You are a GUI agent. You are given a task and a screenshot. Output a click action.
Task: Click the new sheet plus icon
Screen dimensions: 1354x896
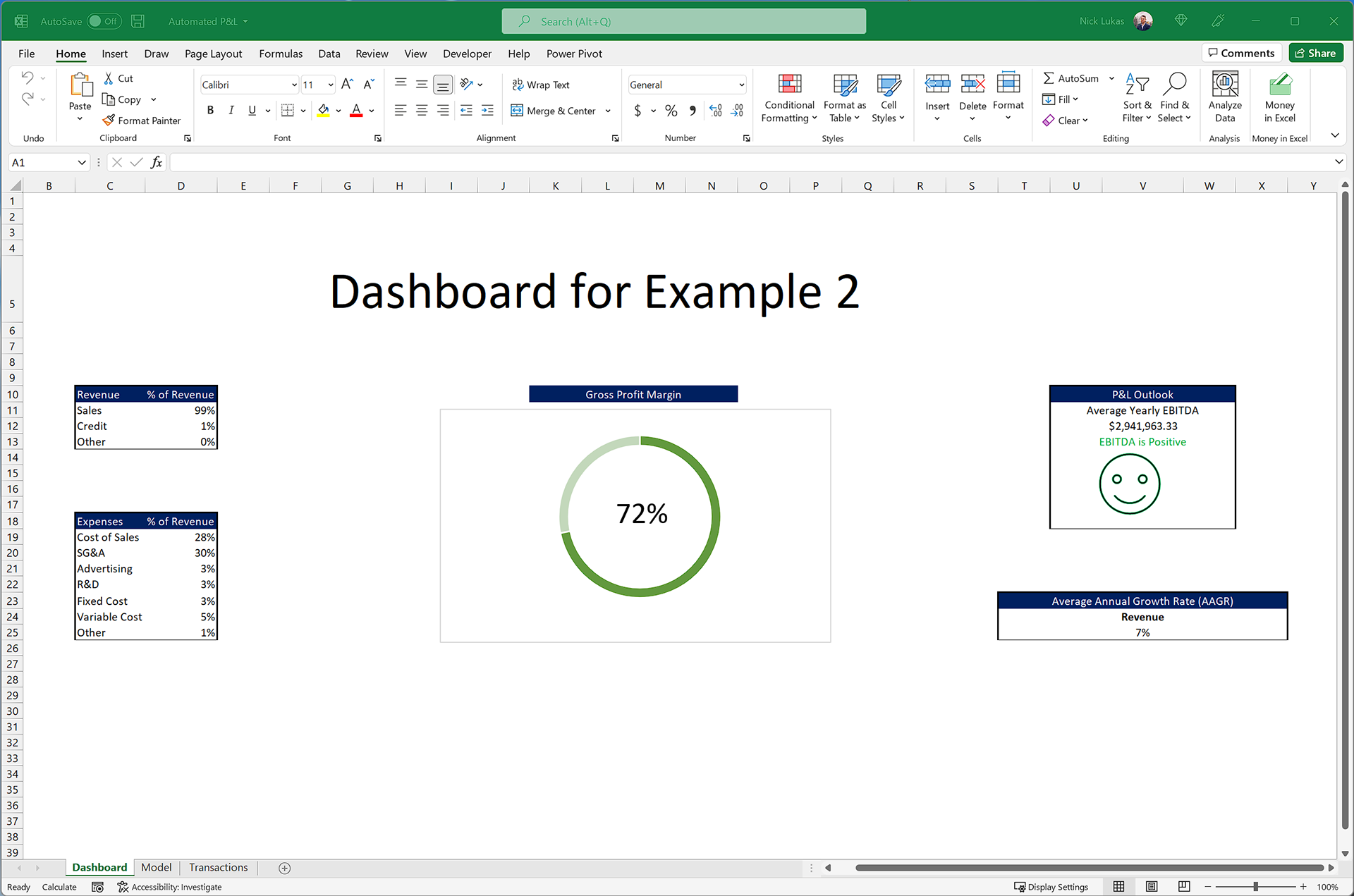(285, 868)
